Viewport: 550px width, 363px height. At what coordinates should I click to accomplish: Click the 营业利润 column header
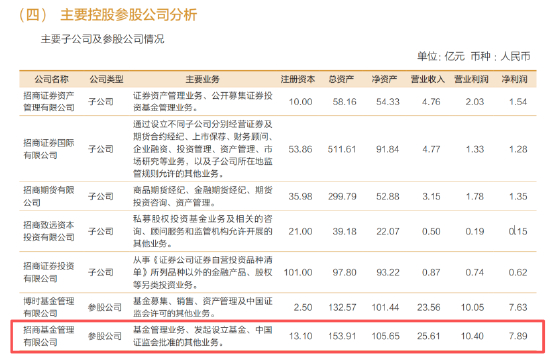pyautogui.click(x=471, y=79)
